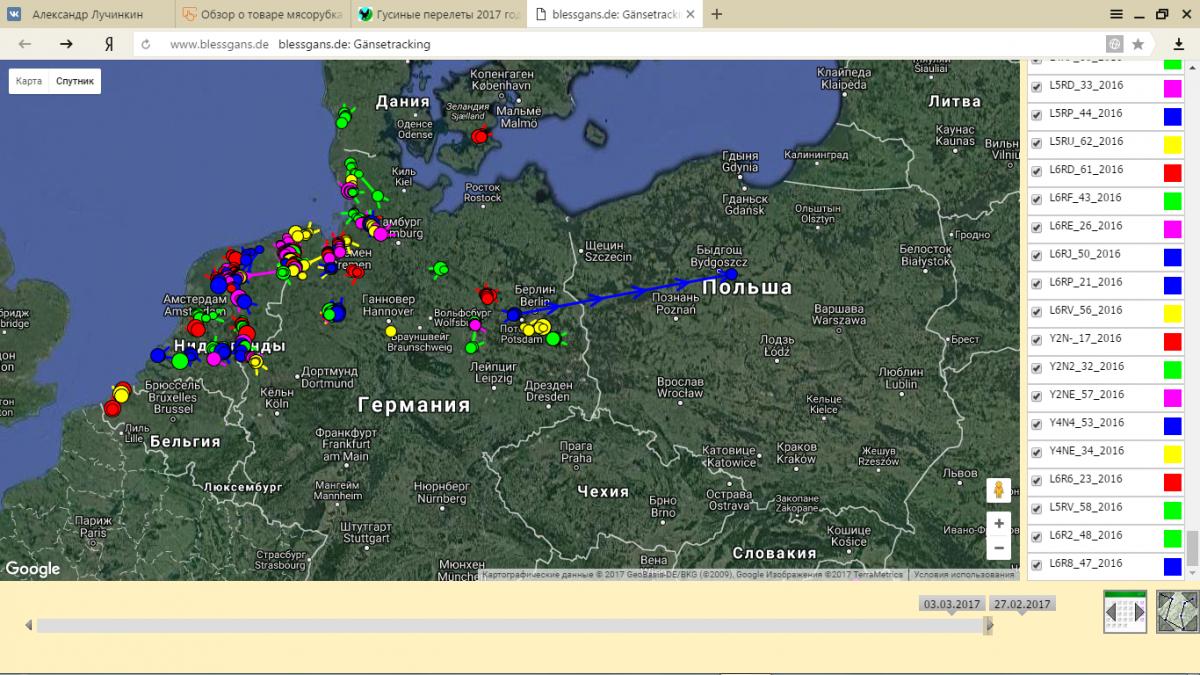The height and width of the screenshot is (675, 1200).
Task: Open browser downloads arrow icon
Action: pyautogui.click(x=1178, y=44)
